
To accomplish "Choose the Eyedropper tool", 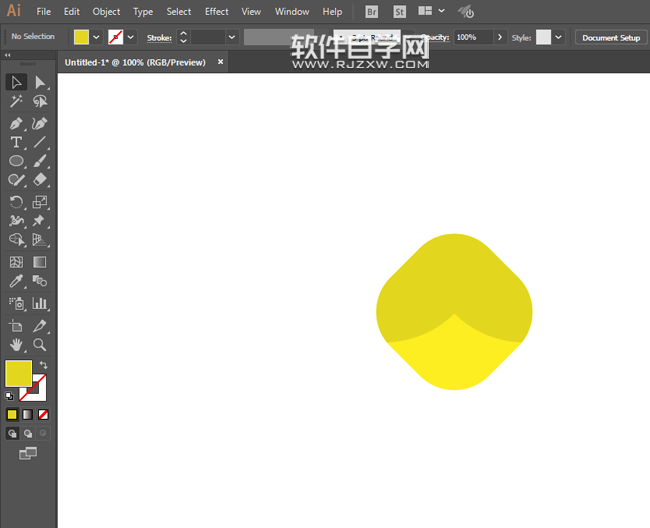I will tap(16, 281).
